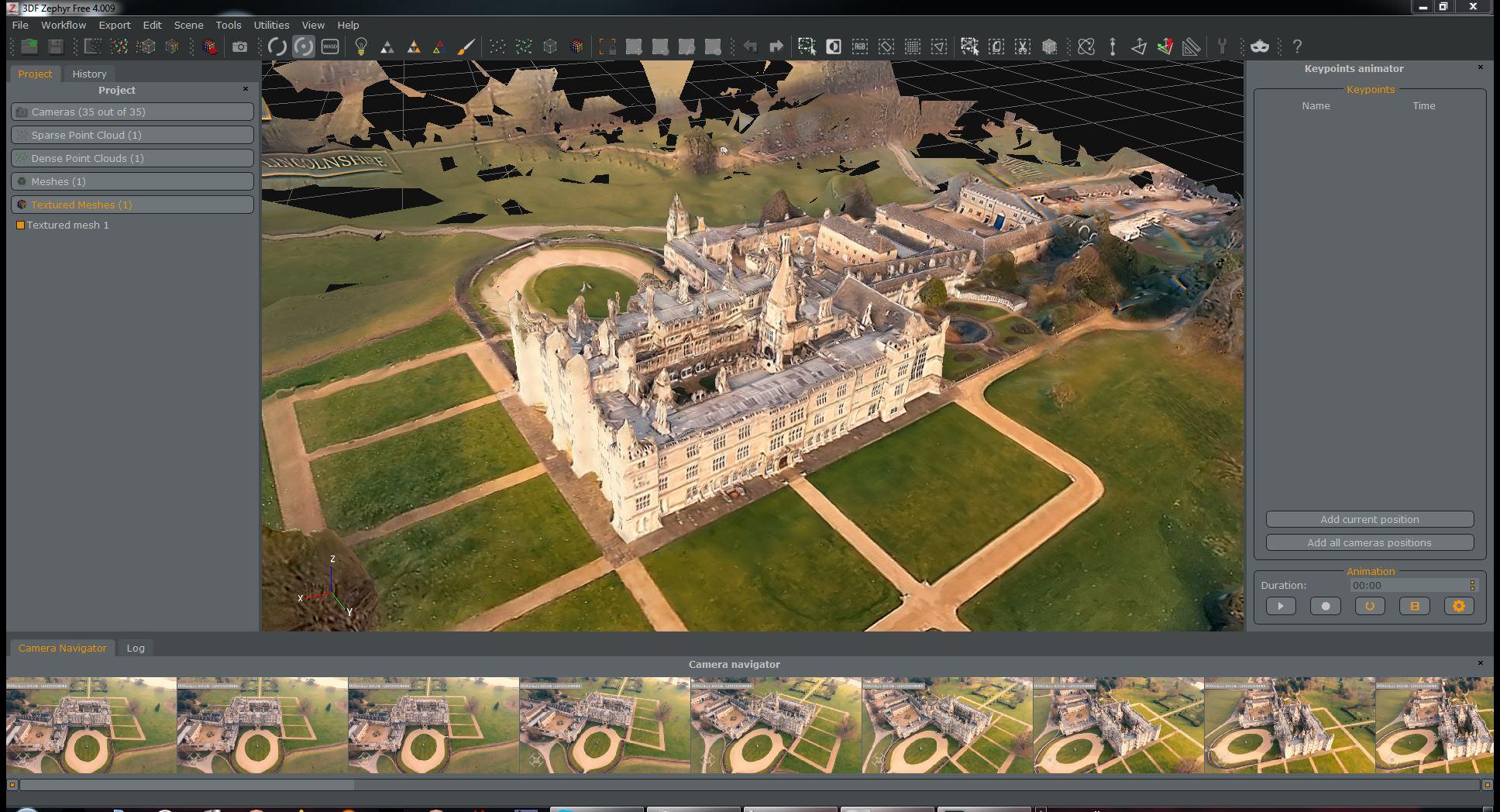The height and width of the screenshot is (812, 1500).
Task: Click the Name column header in Keypoints
Action: tap(1316, 106)
